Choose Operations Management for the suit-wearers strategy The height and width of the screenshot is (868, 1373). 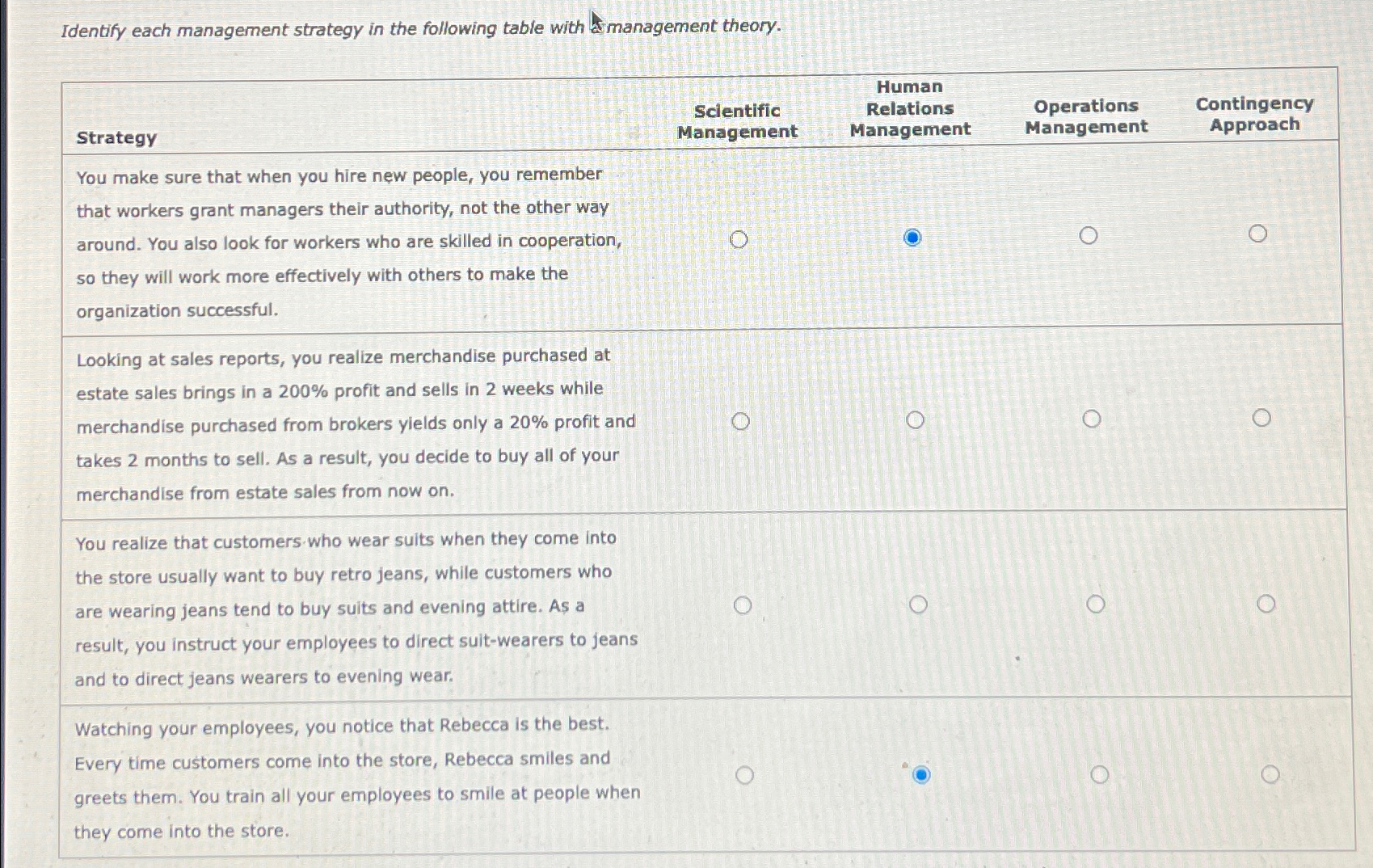(x=1097, y=602)
